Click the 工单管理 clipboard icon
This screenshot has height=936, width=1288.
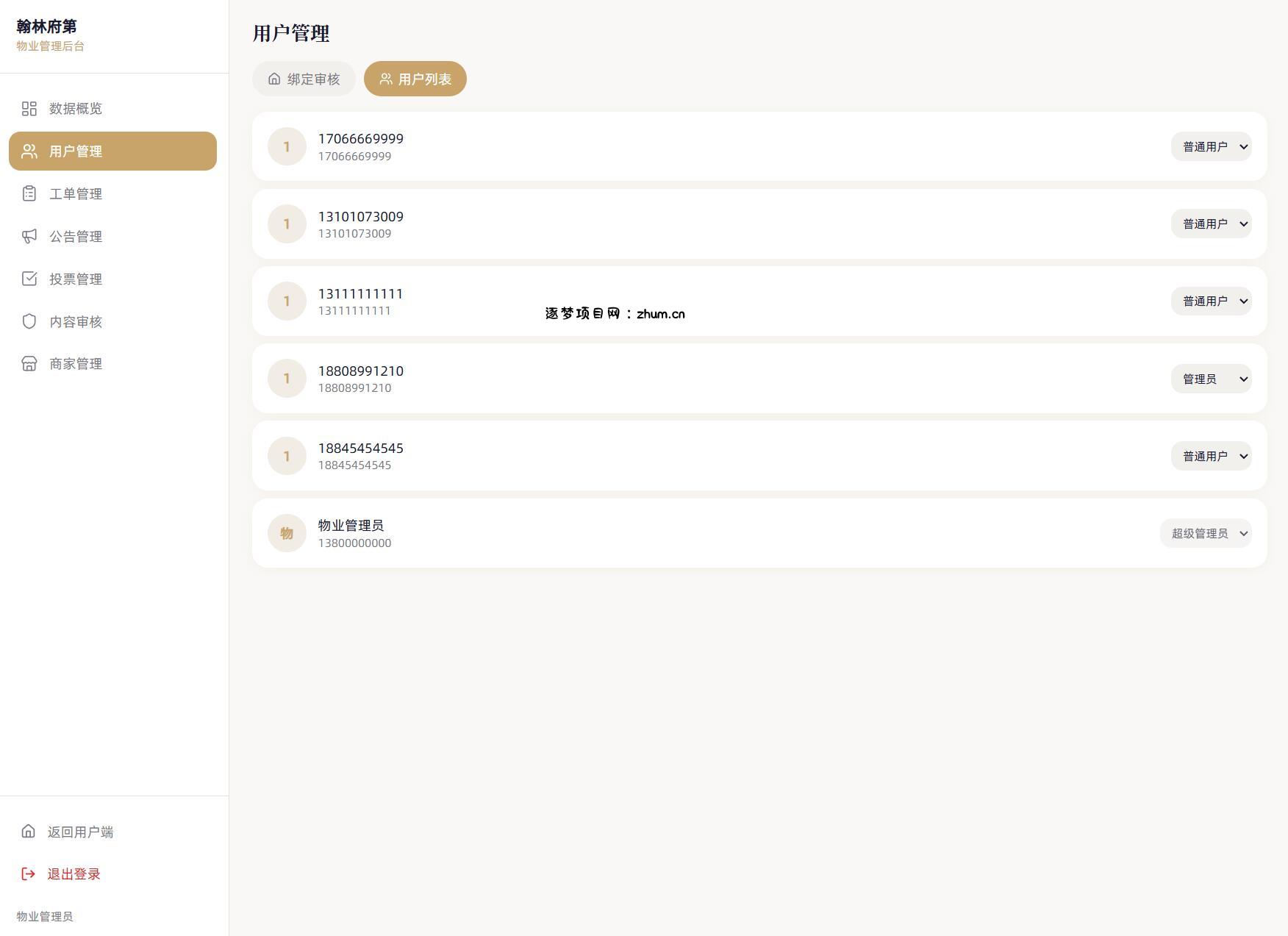pyautogui.click(x=29, y=194)
